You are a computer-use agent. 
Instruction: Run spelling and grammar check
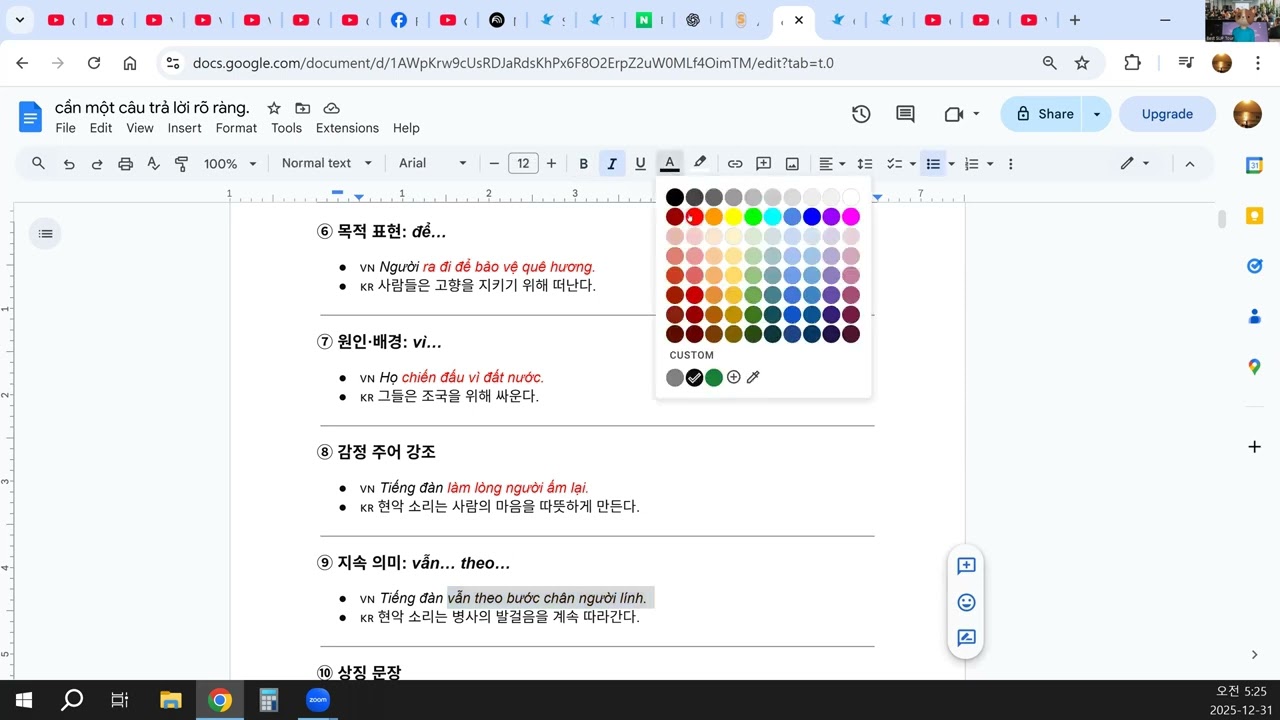[153, 164]
